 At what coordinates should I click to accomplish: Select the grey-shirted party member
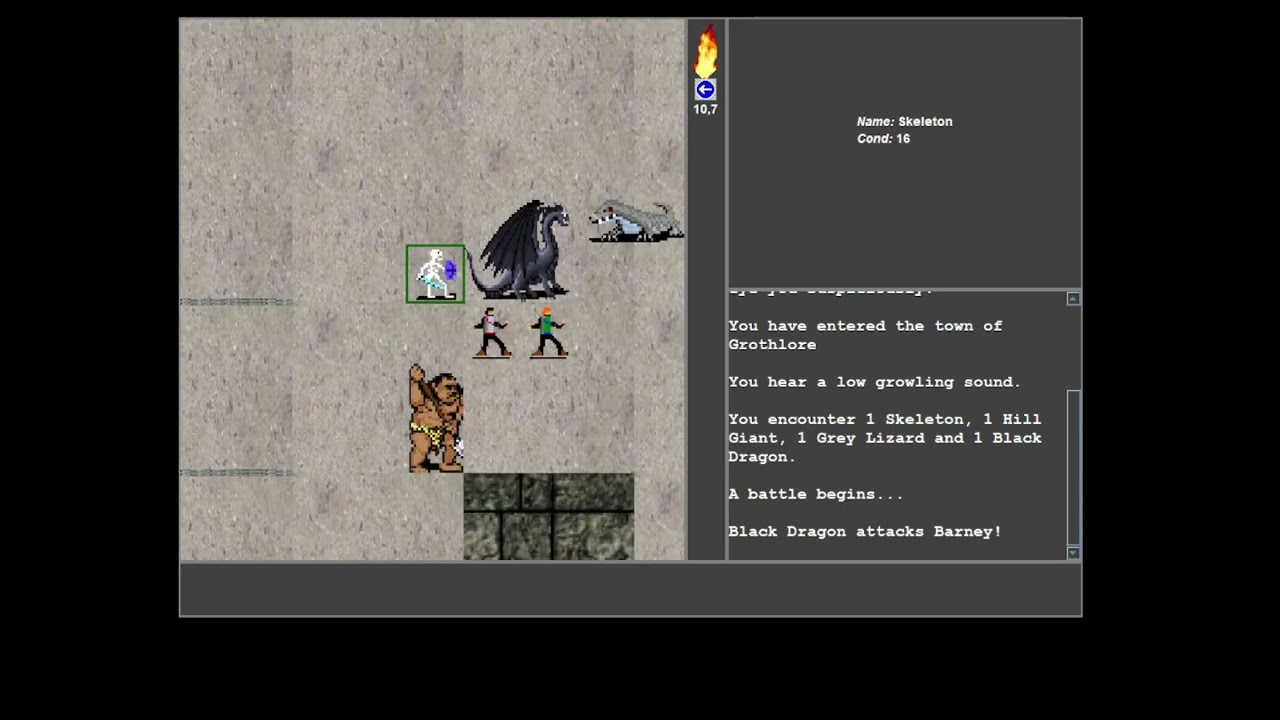pyautogui.click(x=491, y=332)
